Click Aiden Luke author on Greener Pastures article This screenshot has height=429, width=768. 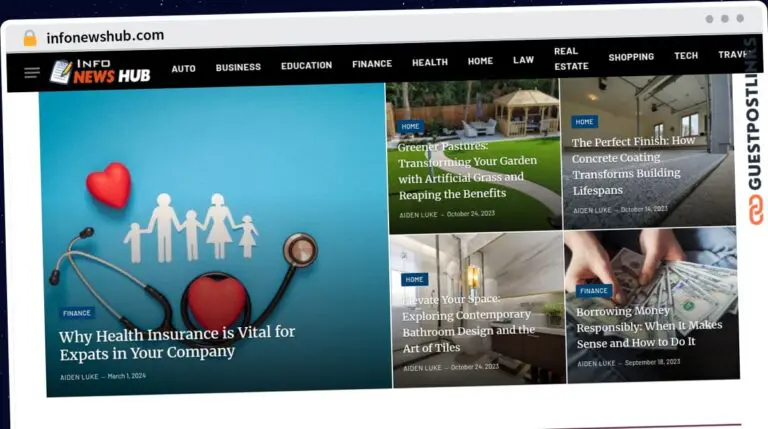click(418, 215)
